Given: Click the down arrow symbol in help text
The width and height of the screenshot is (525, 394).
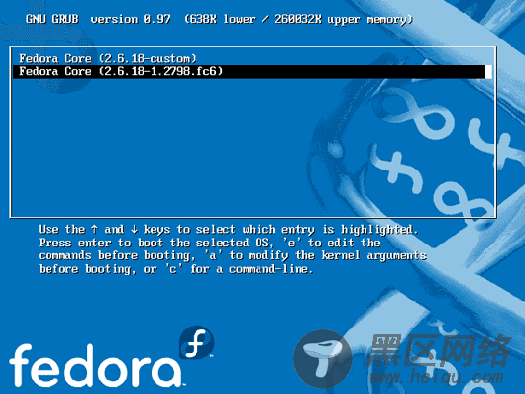Looking at the screenshot, I should click(x=134, y=230).
